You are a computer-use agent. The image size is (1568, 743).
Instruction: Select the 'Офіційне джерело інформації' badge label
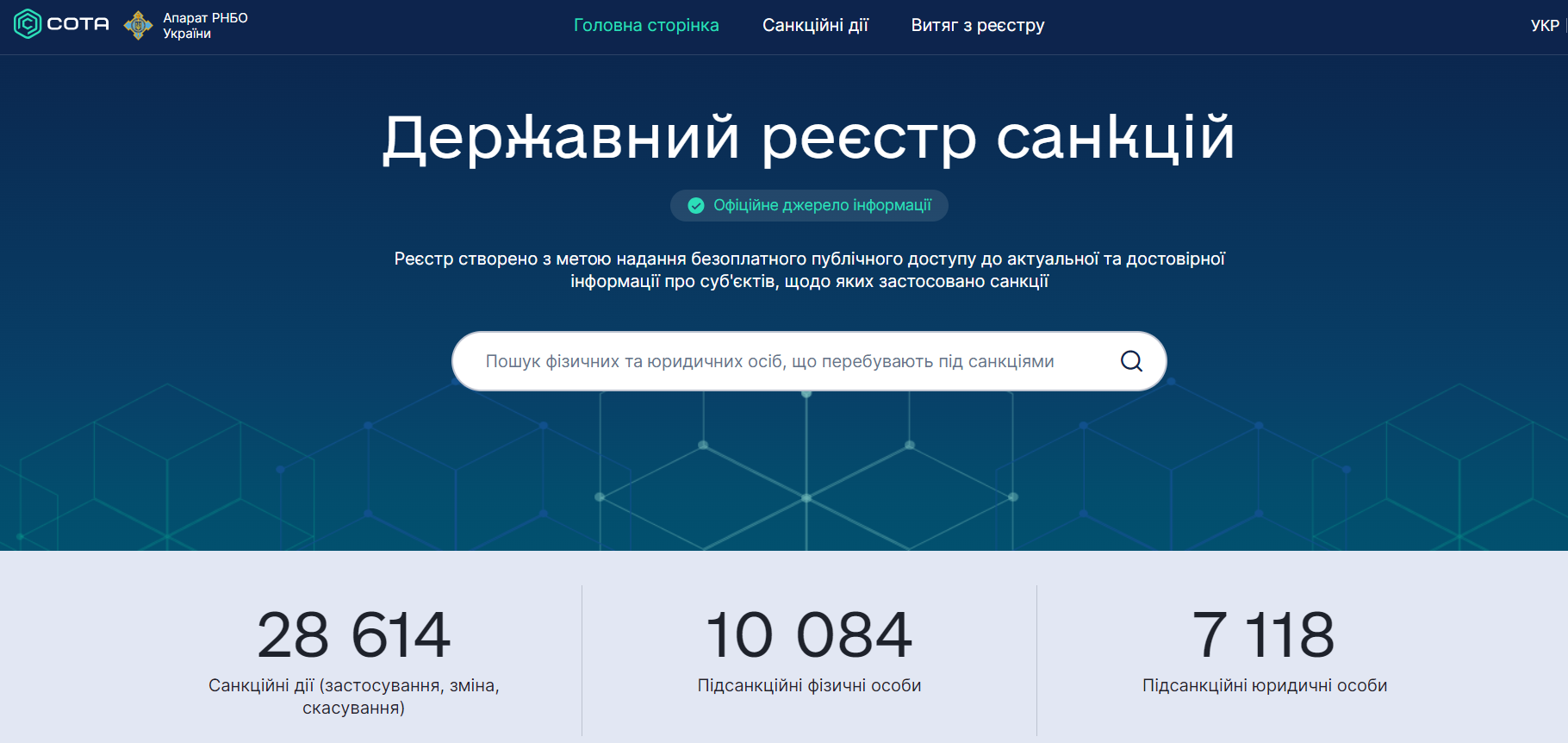click(822, 206)
